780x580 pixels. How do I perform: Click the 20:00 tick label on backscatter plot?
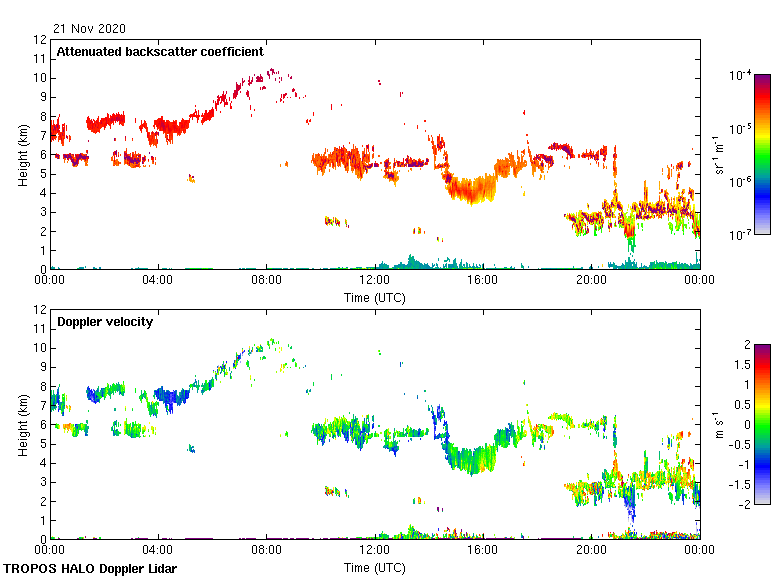coord(591,281)
